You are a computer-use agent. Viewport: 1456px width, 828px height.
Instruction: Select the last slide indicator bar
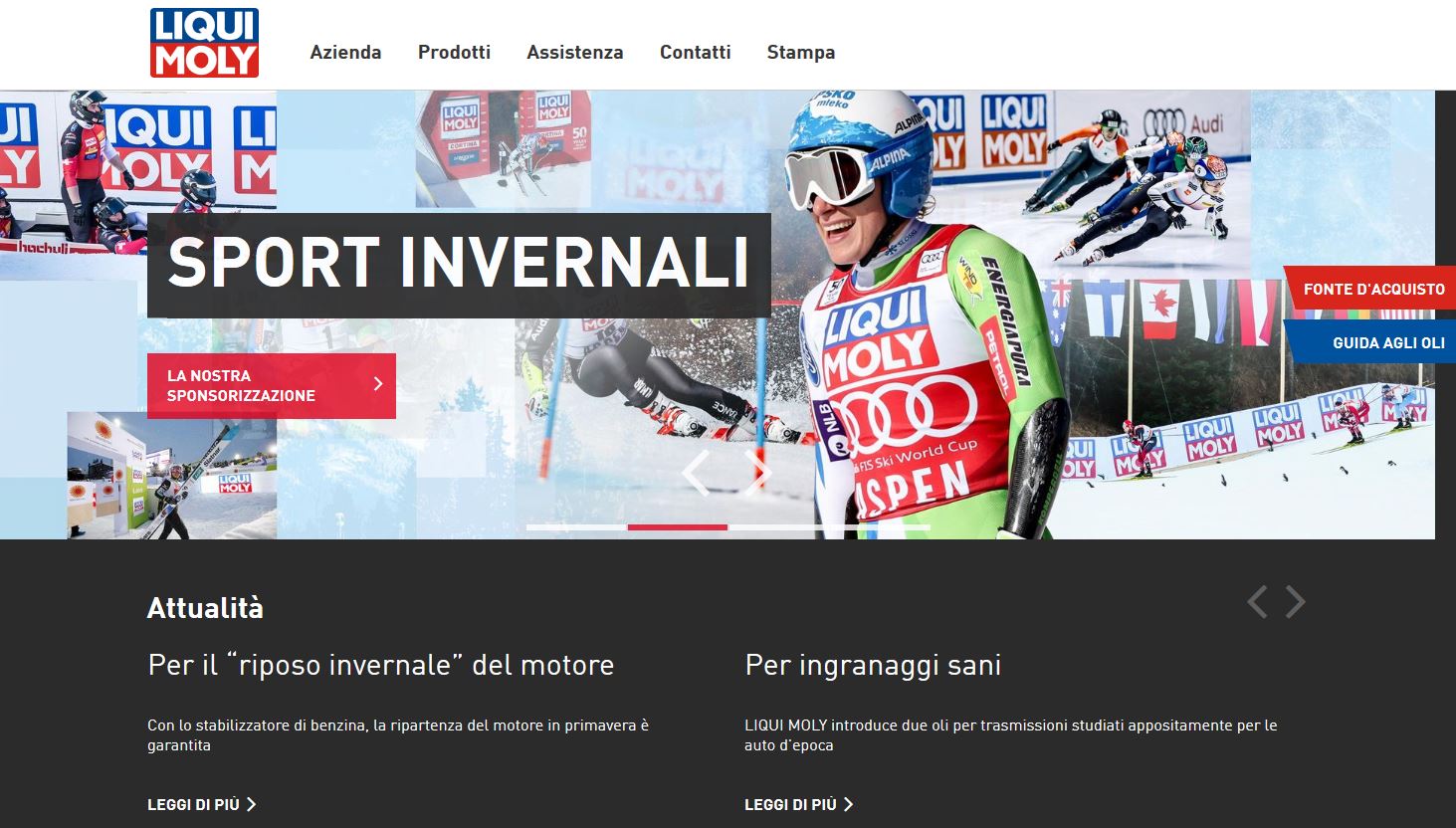(x=880, y=527)
